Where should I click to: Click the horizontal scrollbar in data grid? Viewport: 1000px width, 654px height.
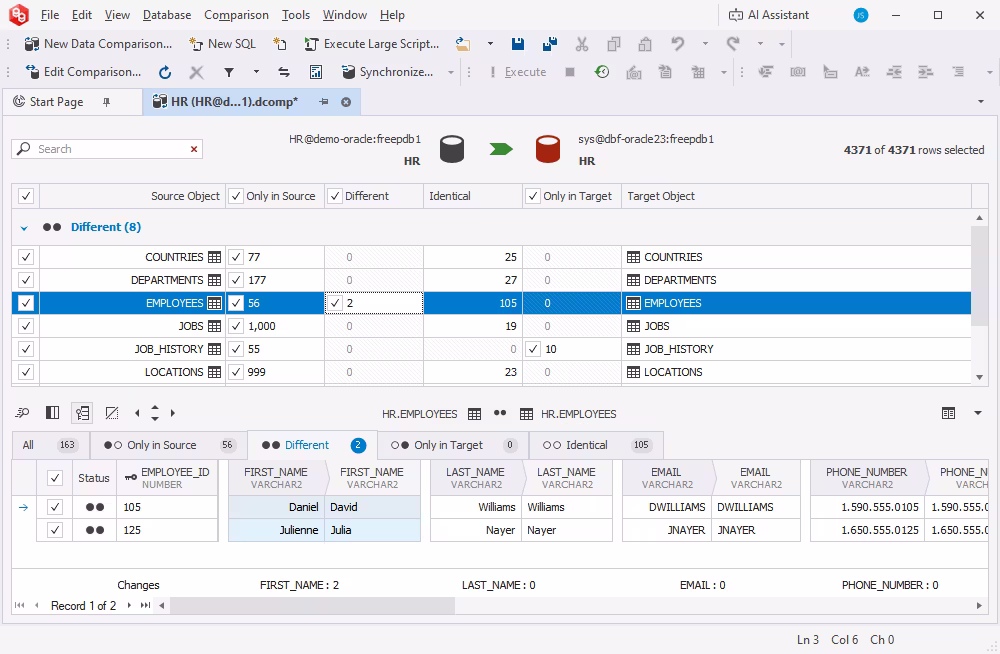point(312,606)
